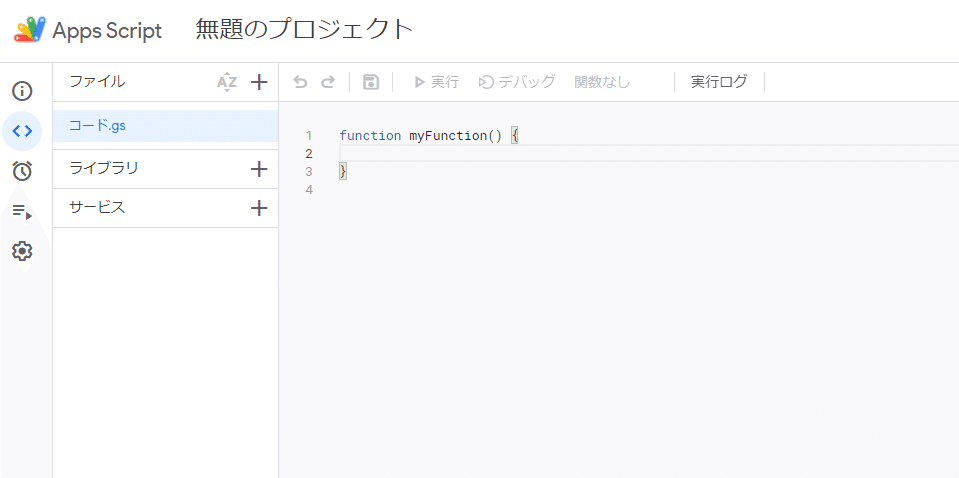The width and height of the screenshot is (959, 478).
Task: Click line number 4 in the gutter
Action: coord(309,189)
